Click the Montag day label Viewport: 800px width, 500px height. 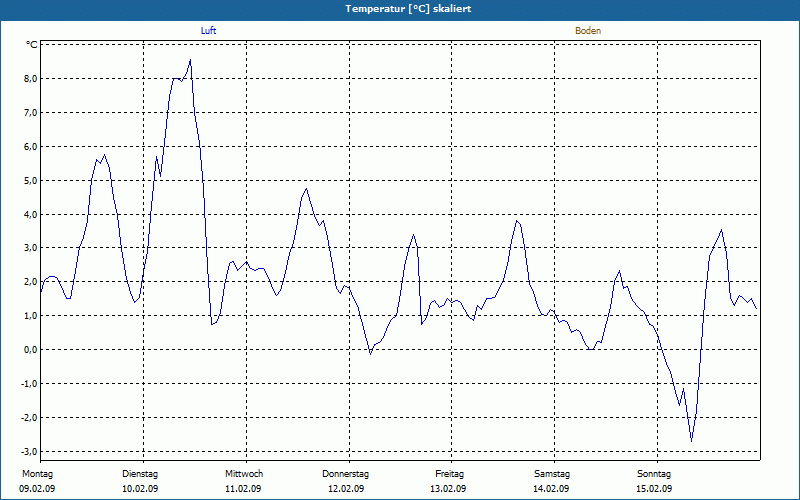coord(37,474)
